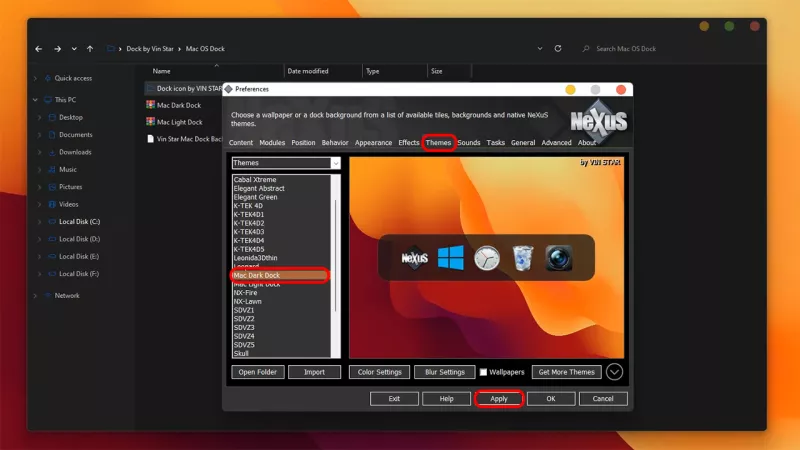Viewport: 800px width, 450px height.
Task: Click the Mac Dark Dock archive icon in file list
Action: pyautogui.click(x=151, y=105)
